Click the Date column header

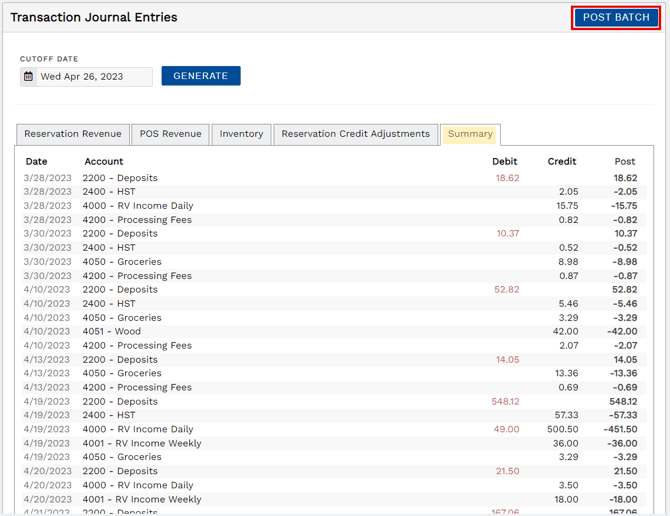[36, 161]
